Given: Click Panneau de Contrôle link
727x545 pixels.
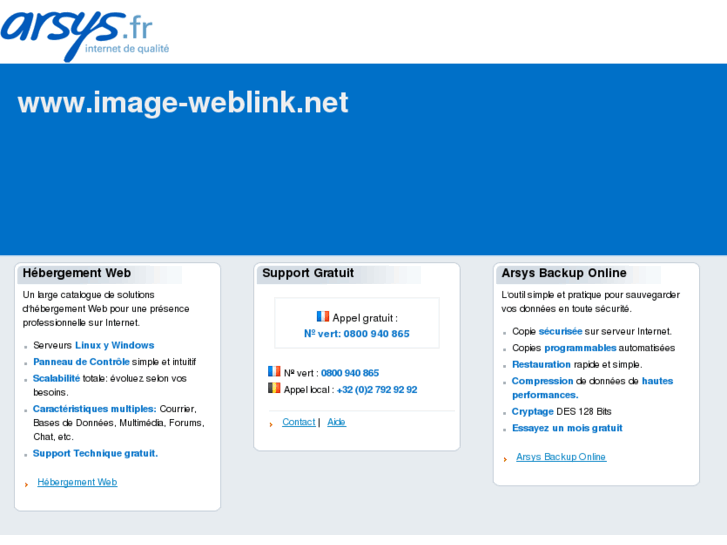Looking at the screenshot, I should click(x=81, y=362).
